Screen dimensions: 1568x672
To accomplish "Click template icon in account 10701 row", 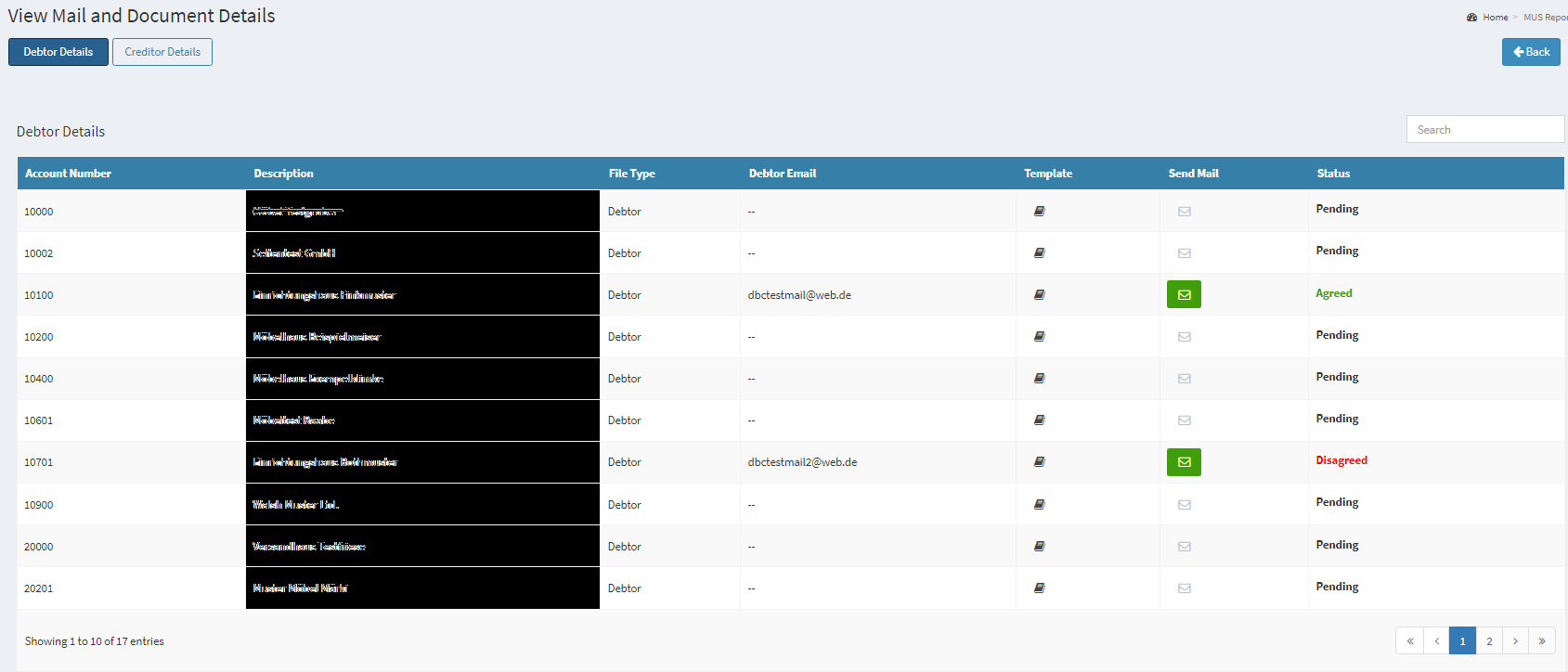I will (x=1039, y=462).
